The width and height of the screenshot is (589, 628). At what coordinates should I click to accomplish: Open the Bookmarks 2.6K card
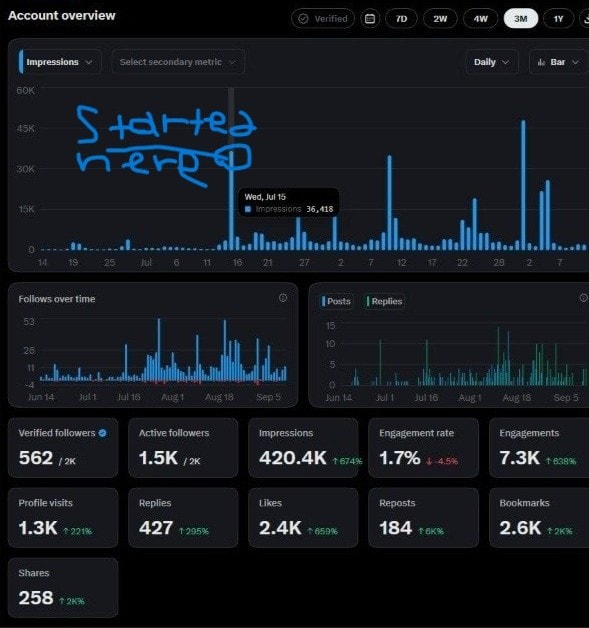(539, 518)
